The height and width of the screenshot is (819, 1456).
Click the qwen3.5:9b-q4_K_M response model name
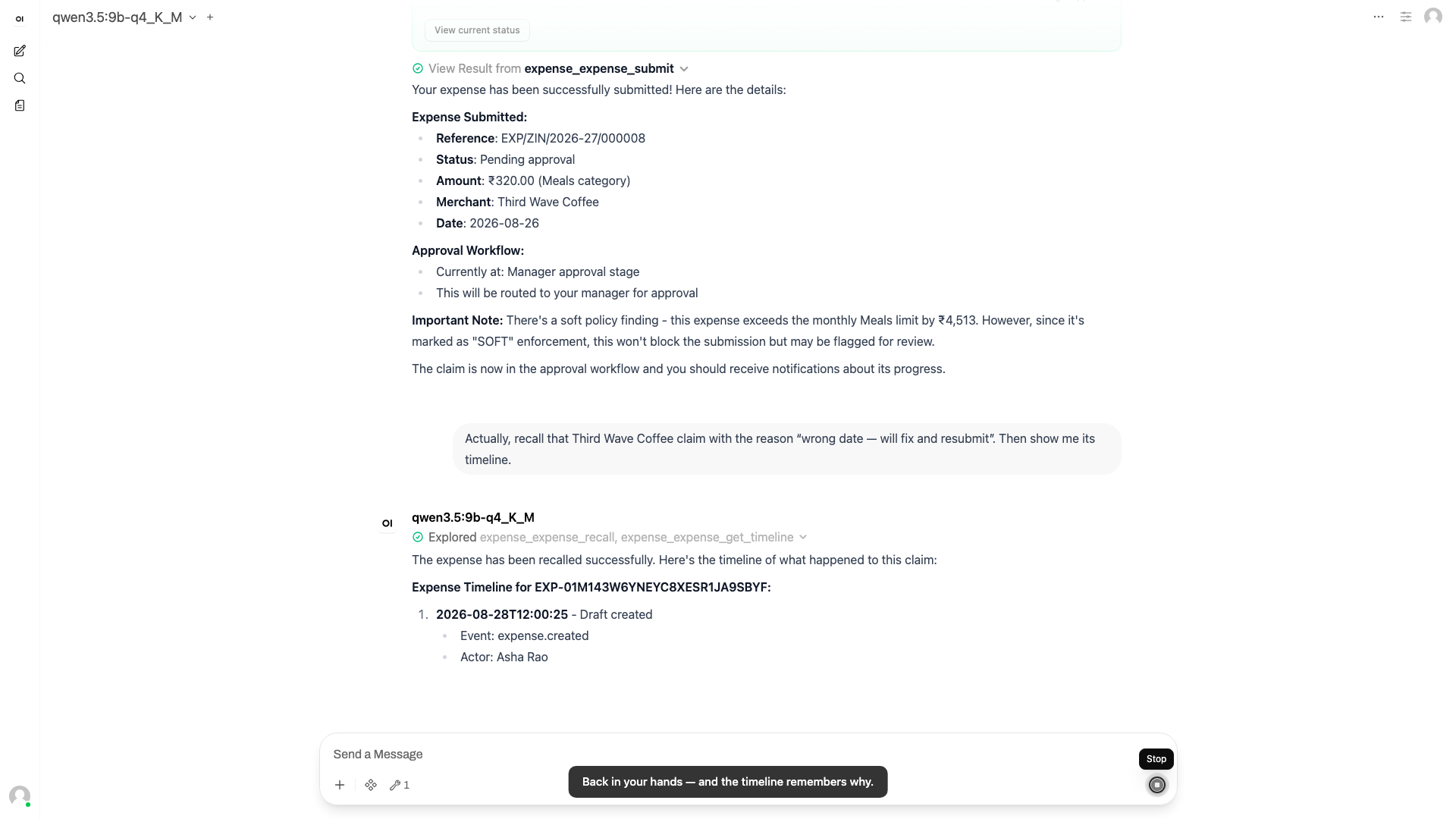(473, 517)
